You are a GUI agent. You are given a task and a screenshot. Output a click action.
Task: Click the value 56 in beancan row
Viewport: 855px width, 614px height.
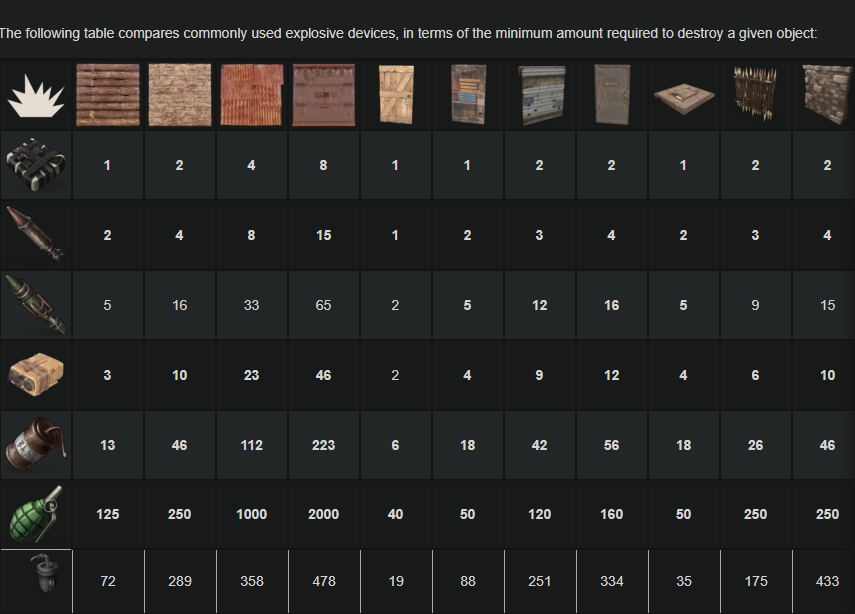tap(611, 445)
